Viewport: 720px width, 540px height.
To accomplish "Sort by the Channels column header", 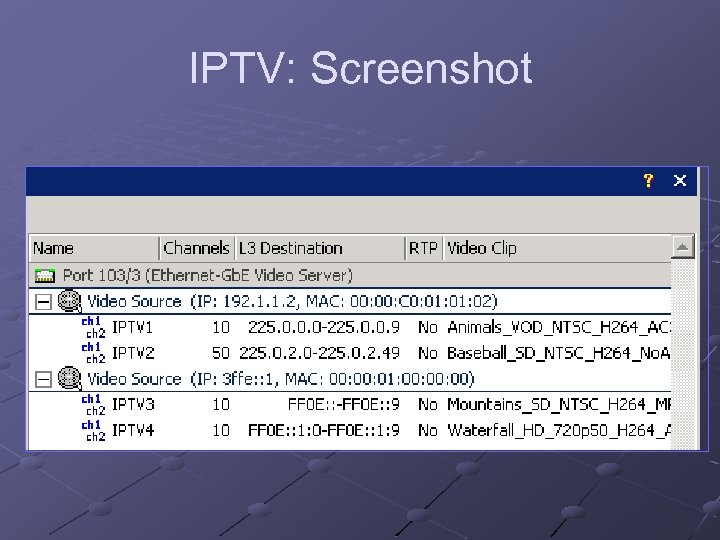I will click(x=196, y=248).
